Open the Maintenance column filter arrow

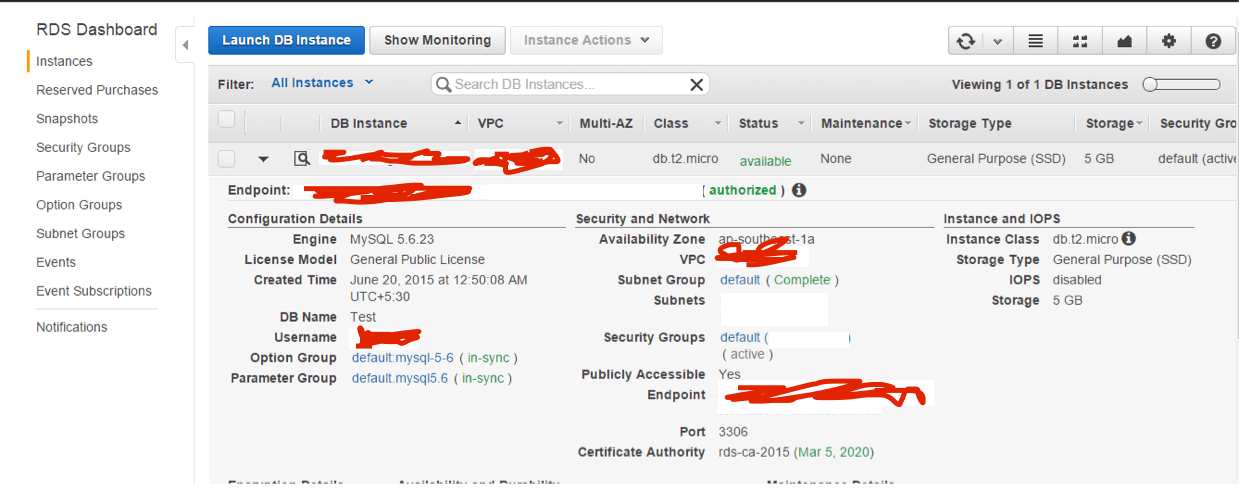907,124
